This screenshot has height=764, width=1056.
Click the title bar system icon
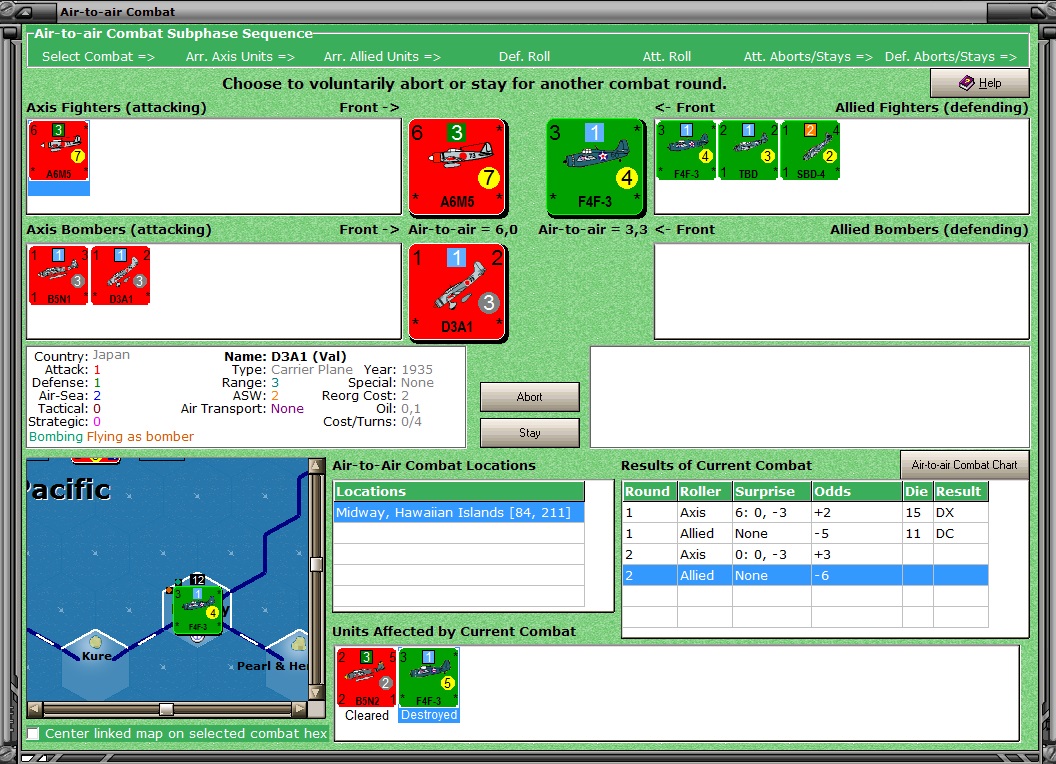[24, 11]
